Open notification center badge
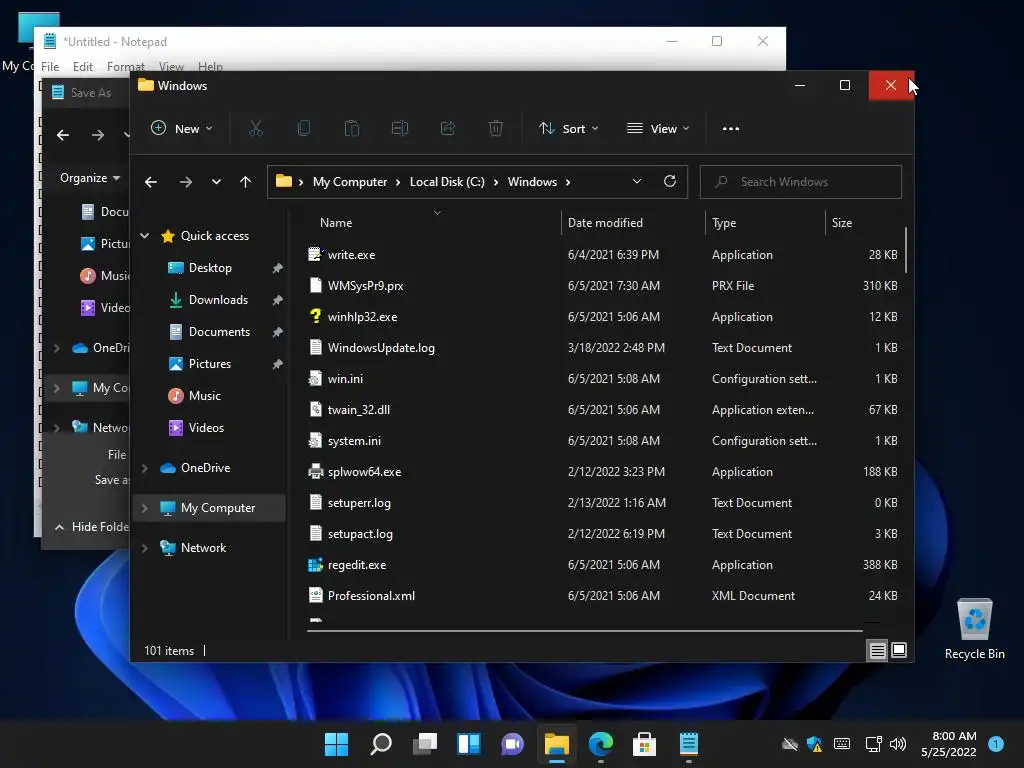 (x=996, y=744)
